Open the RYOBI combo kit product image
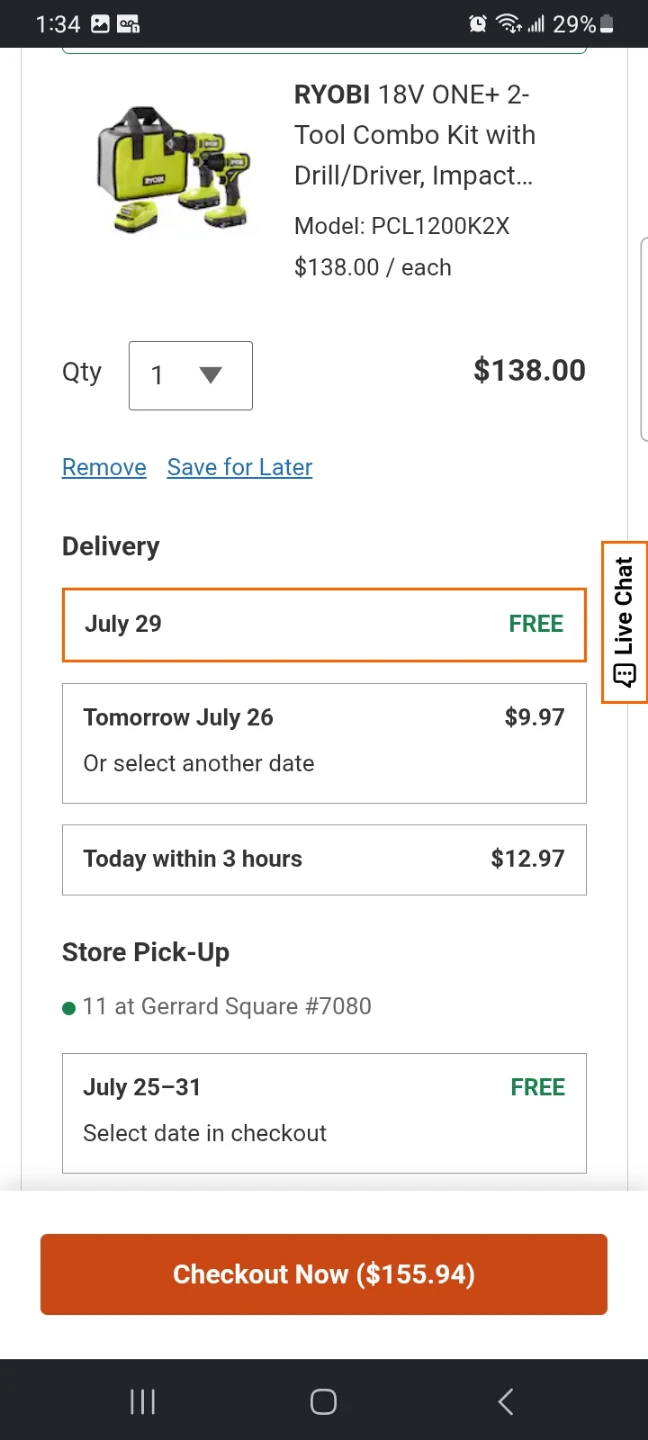 (x=172, y=169)
